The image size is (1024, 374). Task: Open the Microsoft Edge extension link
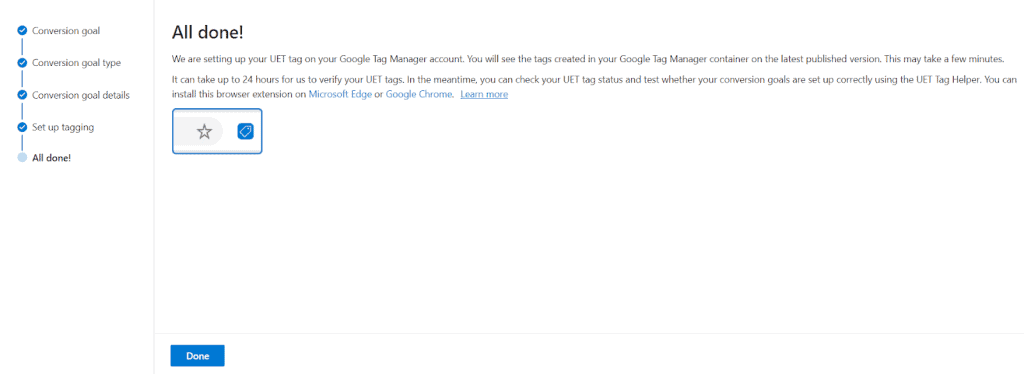click(340, 95)
